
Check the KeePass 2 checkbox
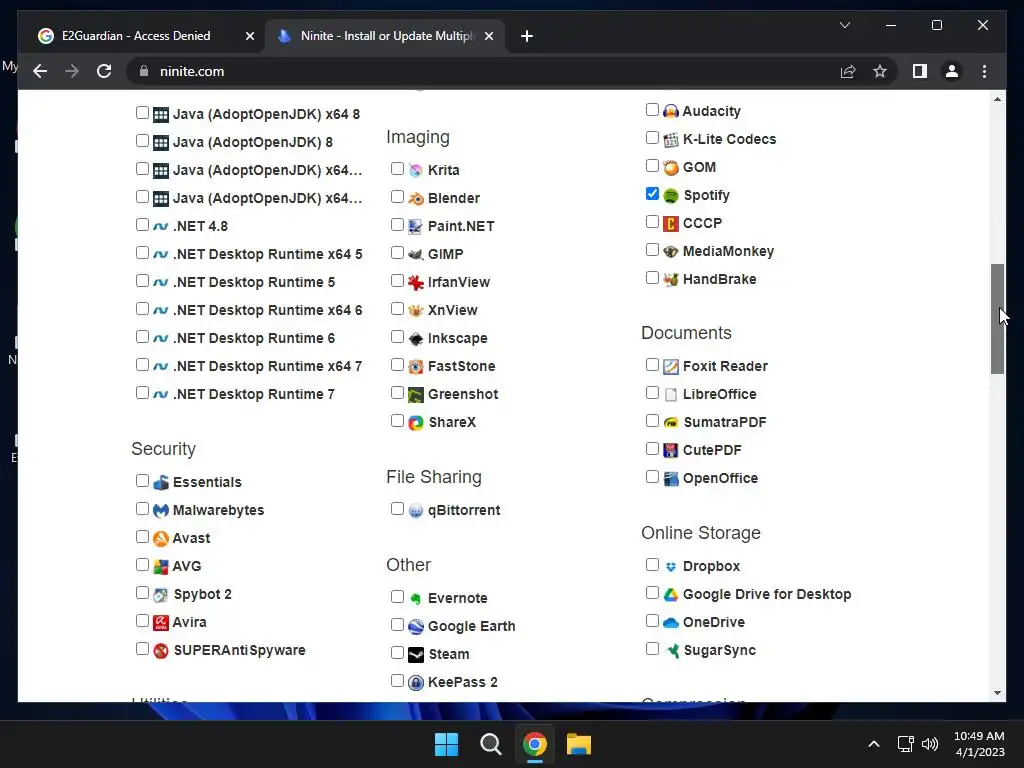pyautogui.click(x=397, y=680)
